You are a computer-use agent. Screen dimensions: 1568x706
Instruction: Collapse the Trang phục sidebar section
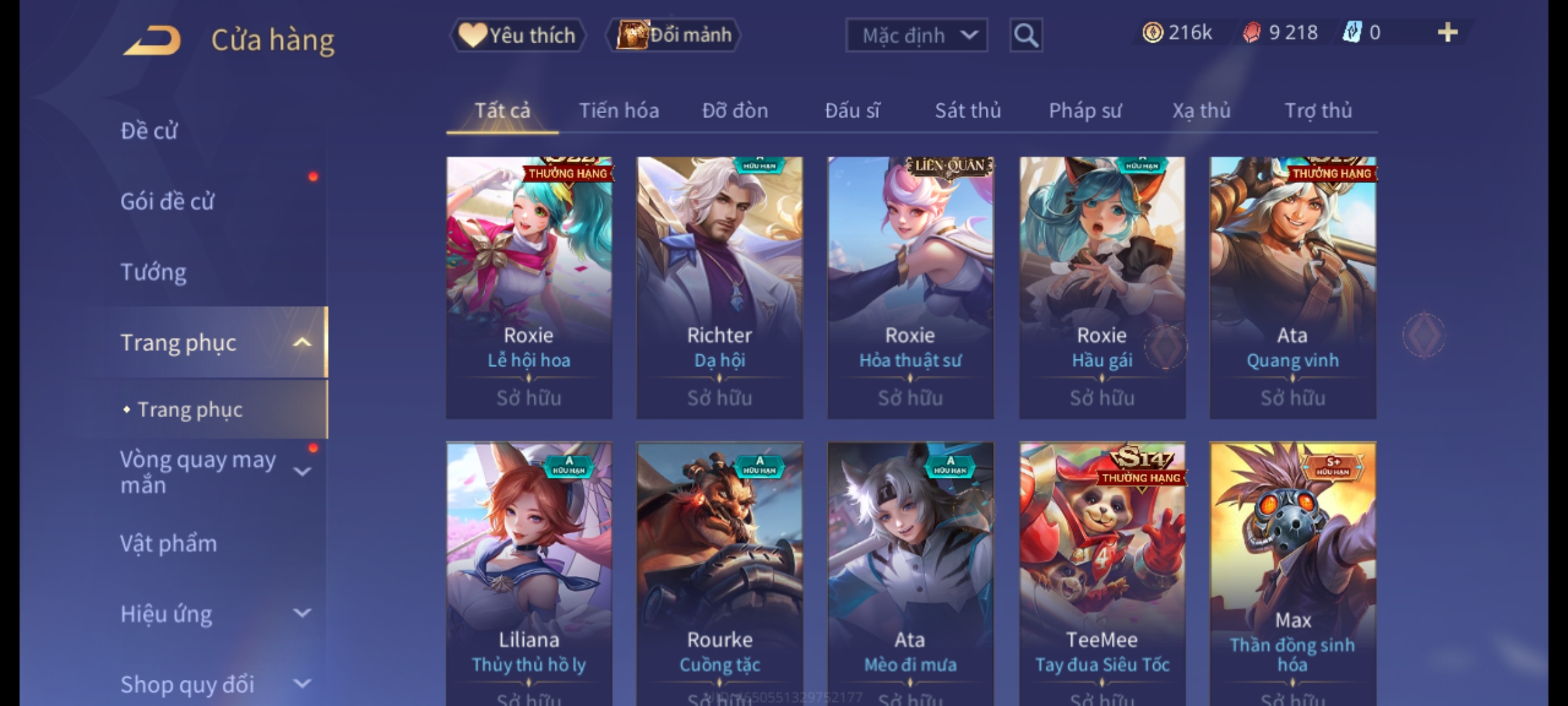(302, 343)
